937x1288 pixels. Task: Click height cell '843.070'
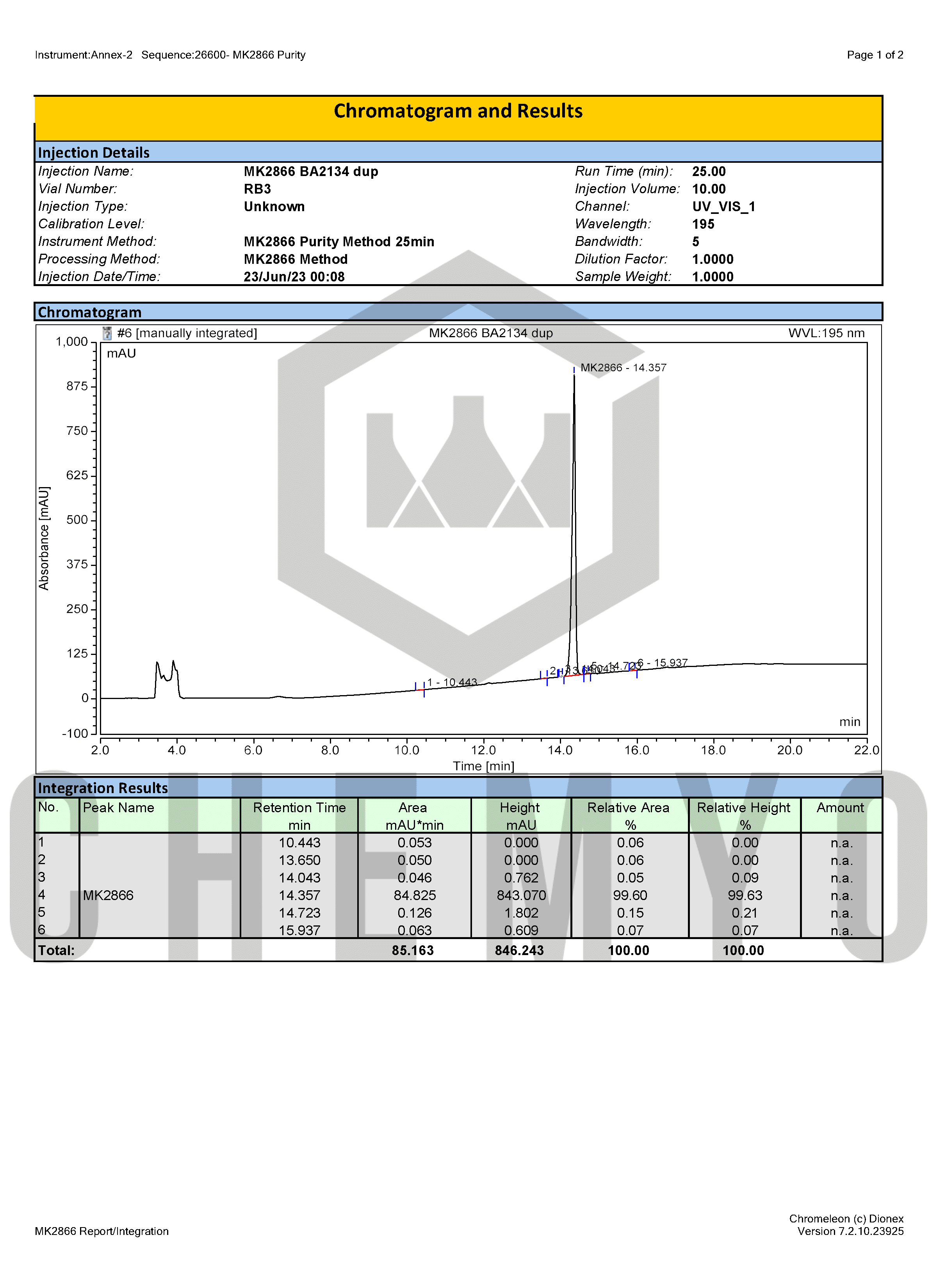click(521, 896)
